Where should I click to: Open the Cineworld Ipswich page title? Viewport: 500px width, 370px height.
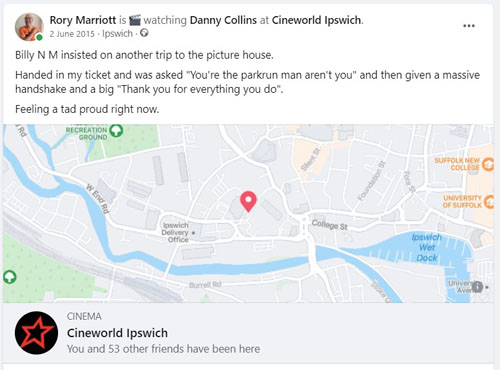117,333
